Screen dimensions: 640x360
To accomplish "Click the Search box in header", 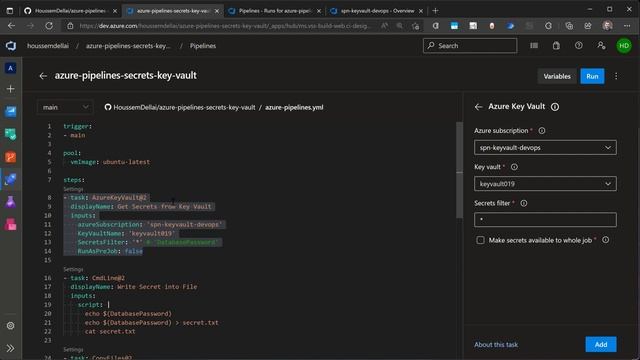I will (x=470, y=46).
